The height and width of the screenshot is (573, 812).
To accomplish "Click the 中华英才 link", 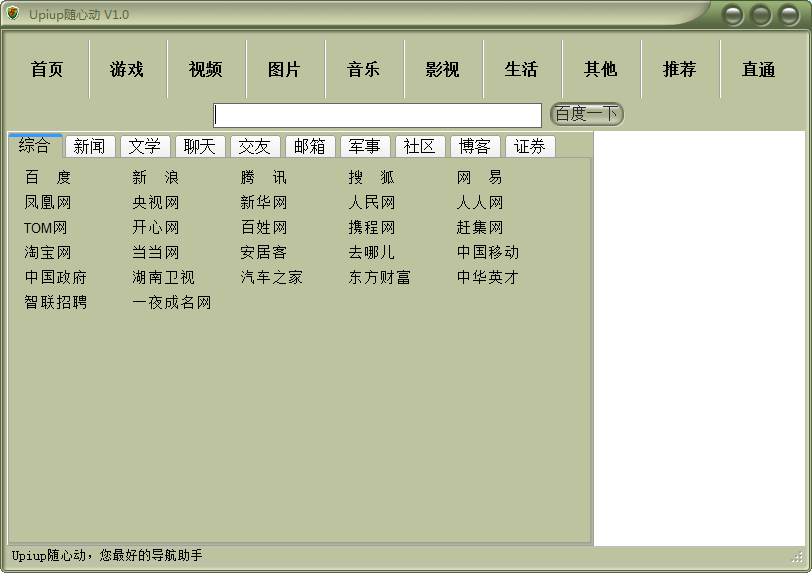I will tap(487, 277).
